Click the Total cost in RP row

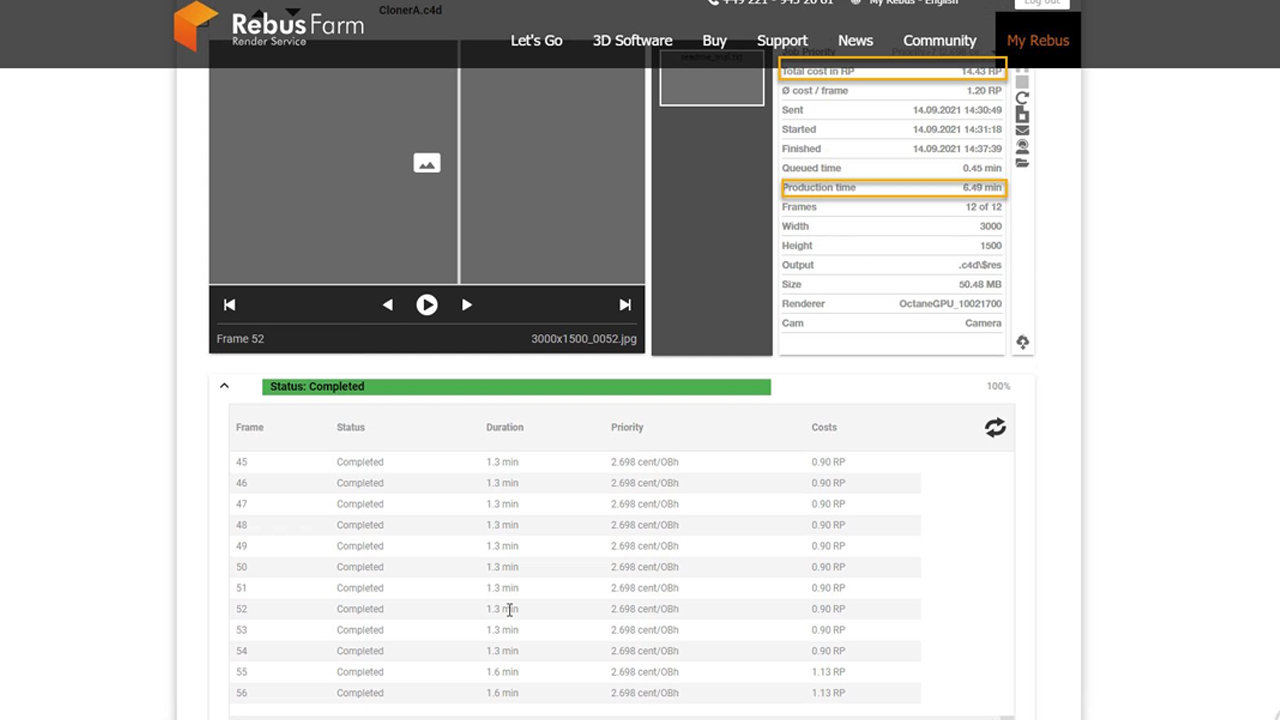coord(892,71)
